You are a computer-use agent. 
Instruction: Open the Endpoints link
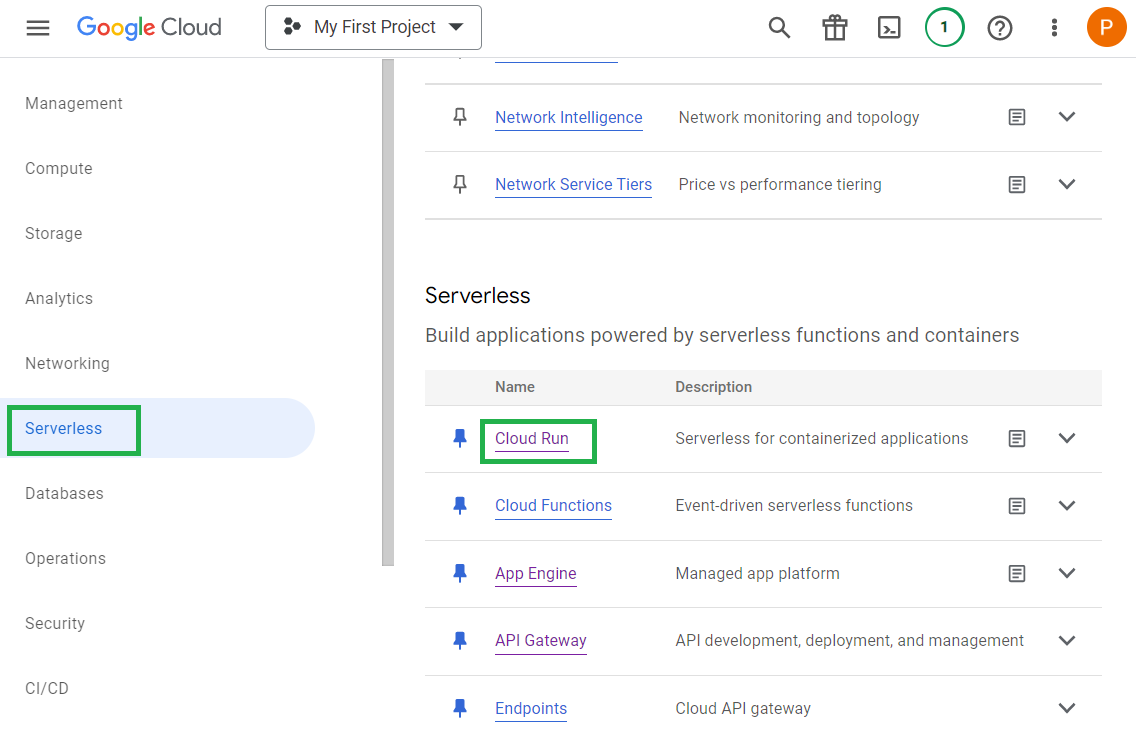pyautogui.click(x=531, y=709)
